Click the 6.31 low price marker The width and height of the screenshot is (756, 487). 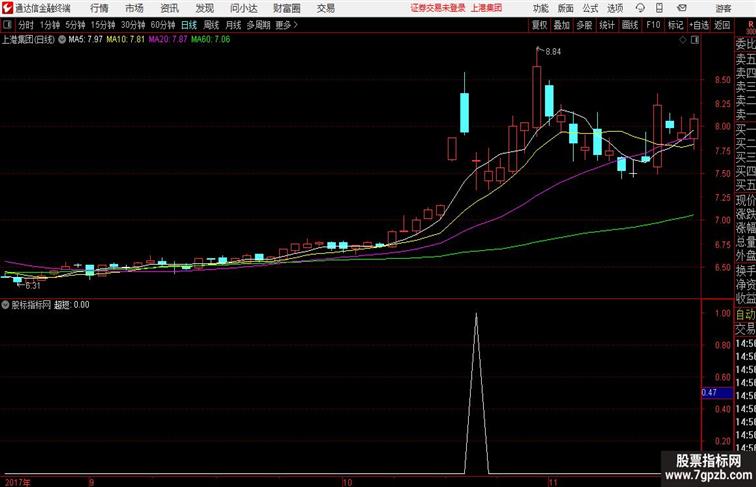coord(33,285)
